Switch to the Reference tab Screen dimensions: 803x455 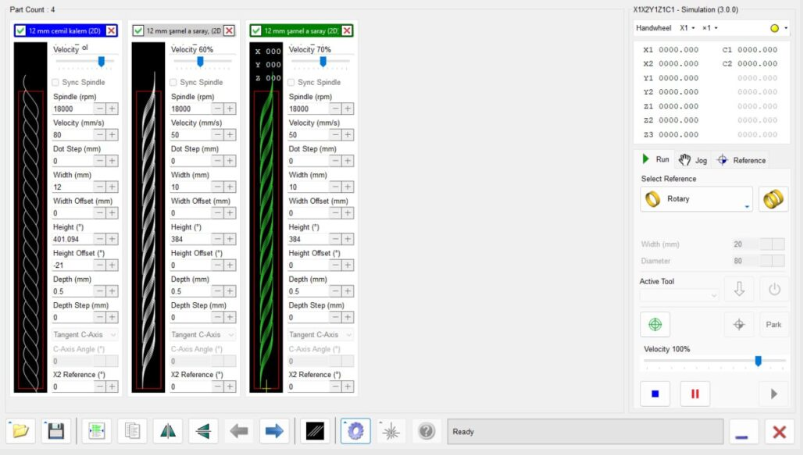[741, 160]
